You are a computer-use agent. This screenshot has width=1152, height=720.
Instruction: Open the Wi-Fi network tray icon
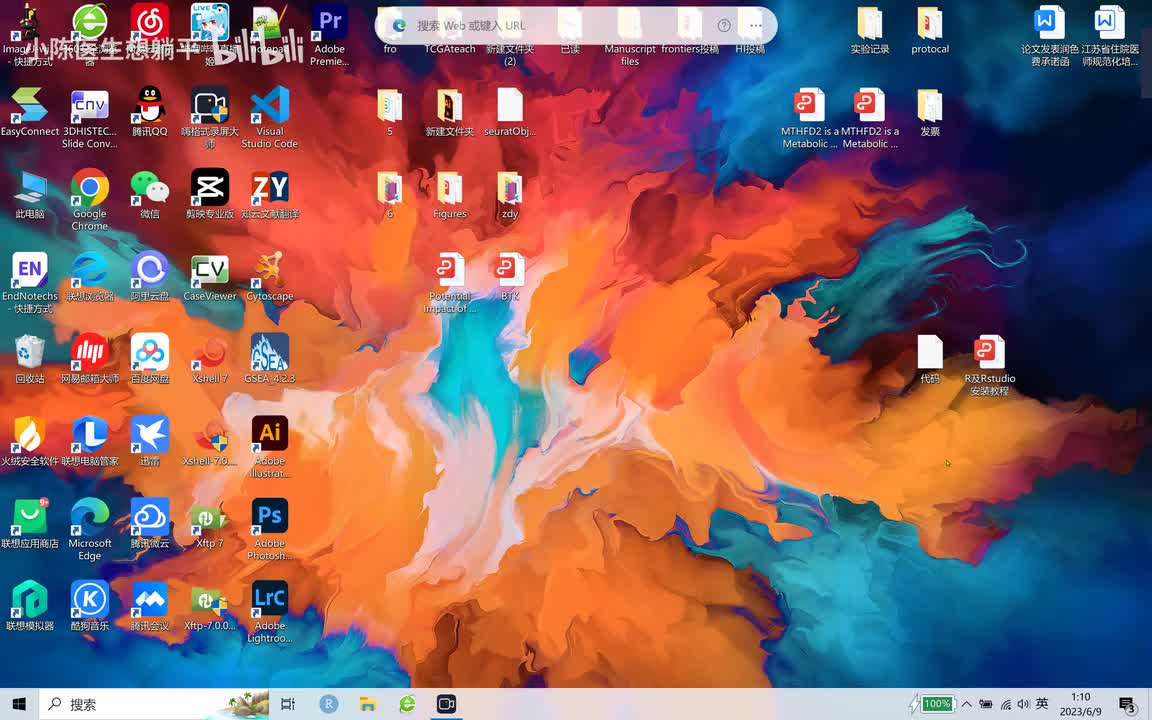point(1005,705)
